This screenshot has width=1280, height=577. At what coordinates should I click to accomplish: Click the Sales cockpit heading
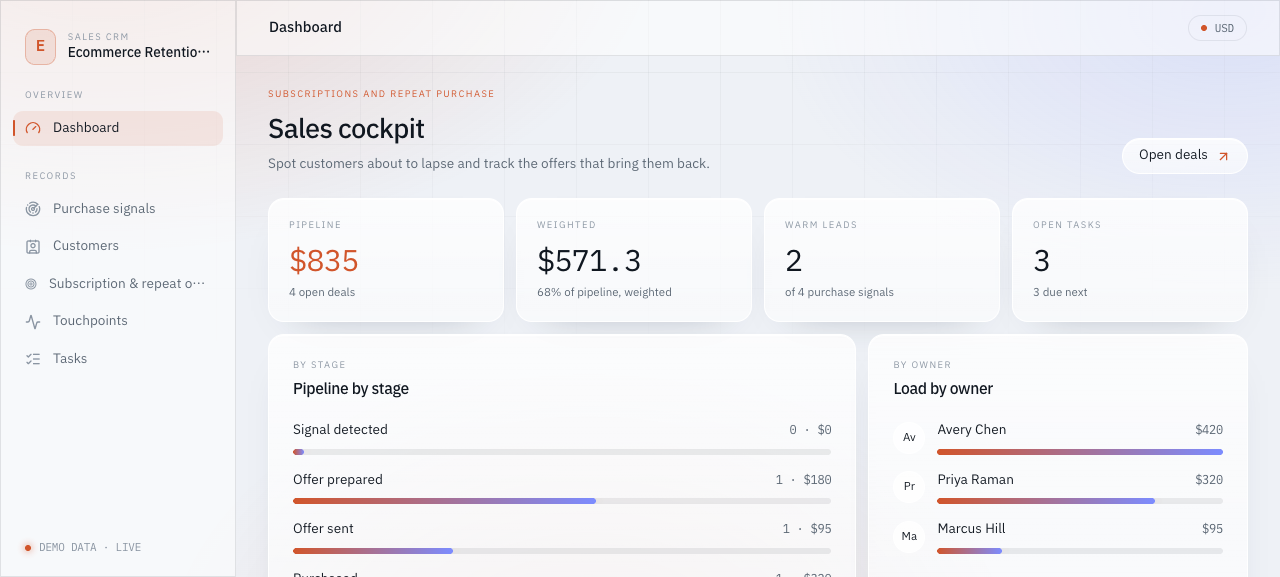(346, 129)
